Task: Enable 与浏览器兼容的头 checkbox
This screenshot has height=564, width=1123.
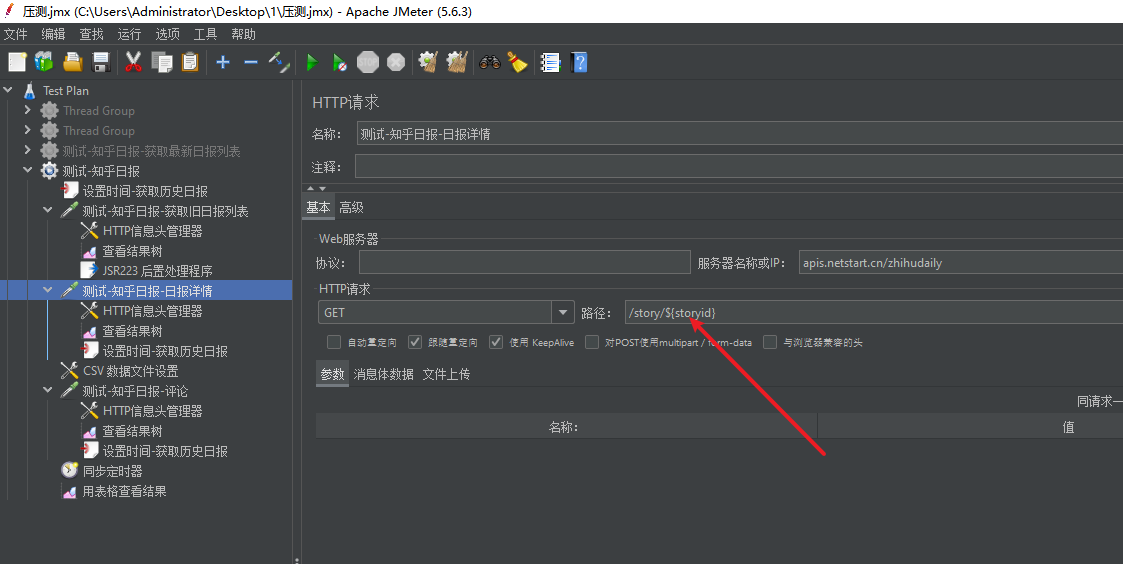Action: pos(770,342)
